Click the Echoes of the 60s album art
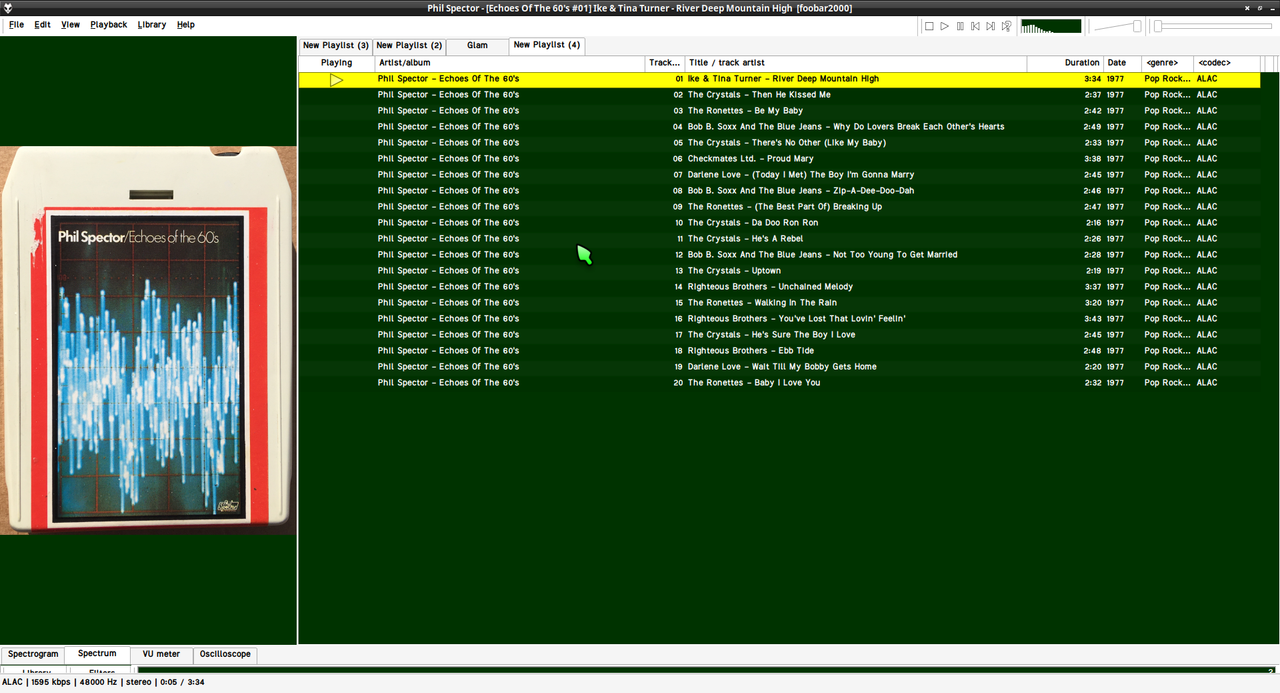The image size is (1280, 693). tap(148, 341)
